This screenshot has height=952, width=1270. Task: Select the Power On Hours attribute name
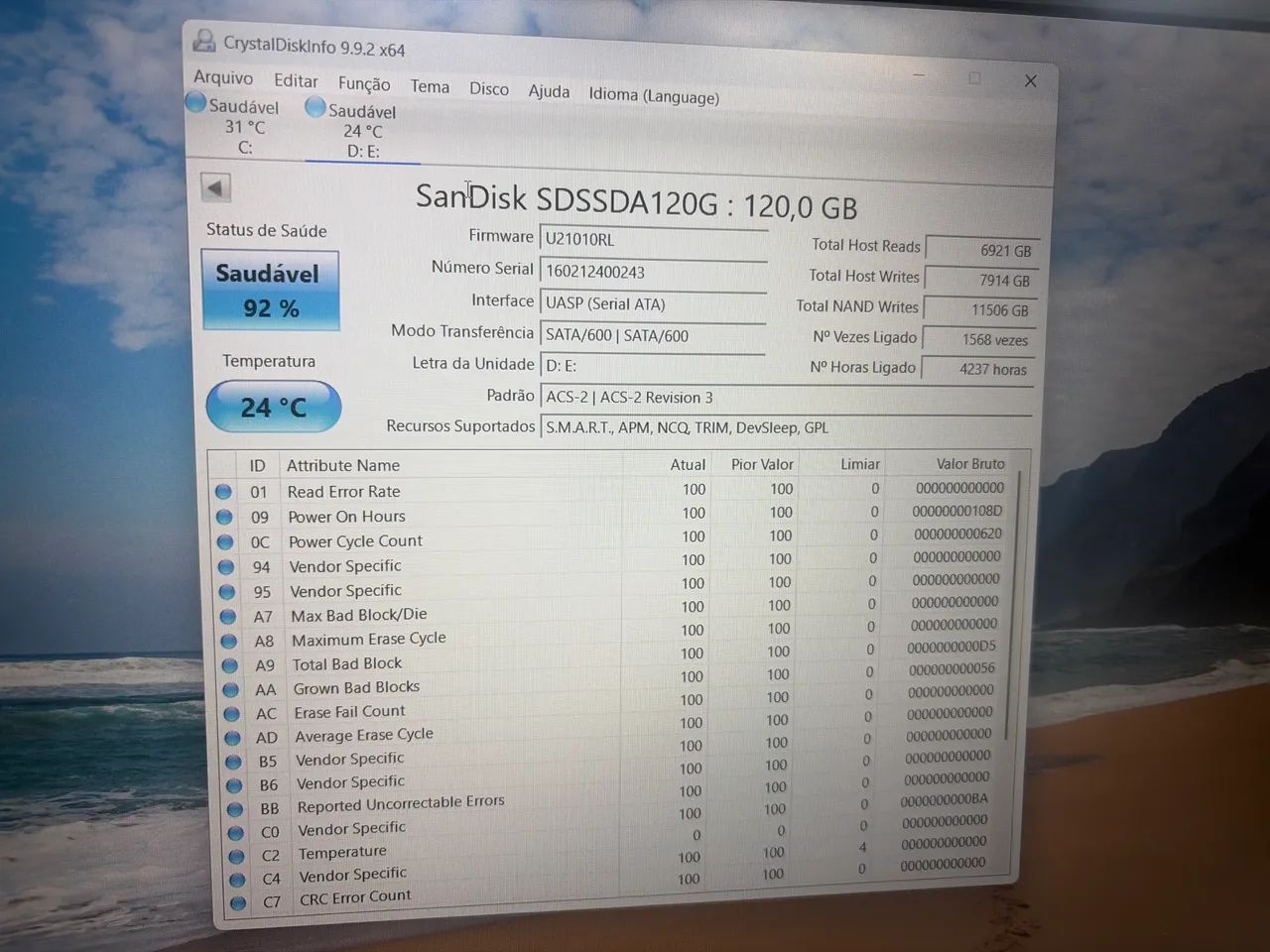pos(347,517)
